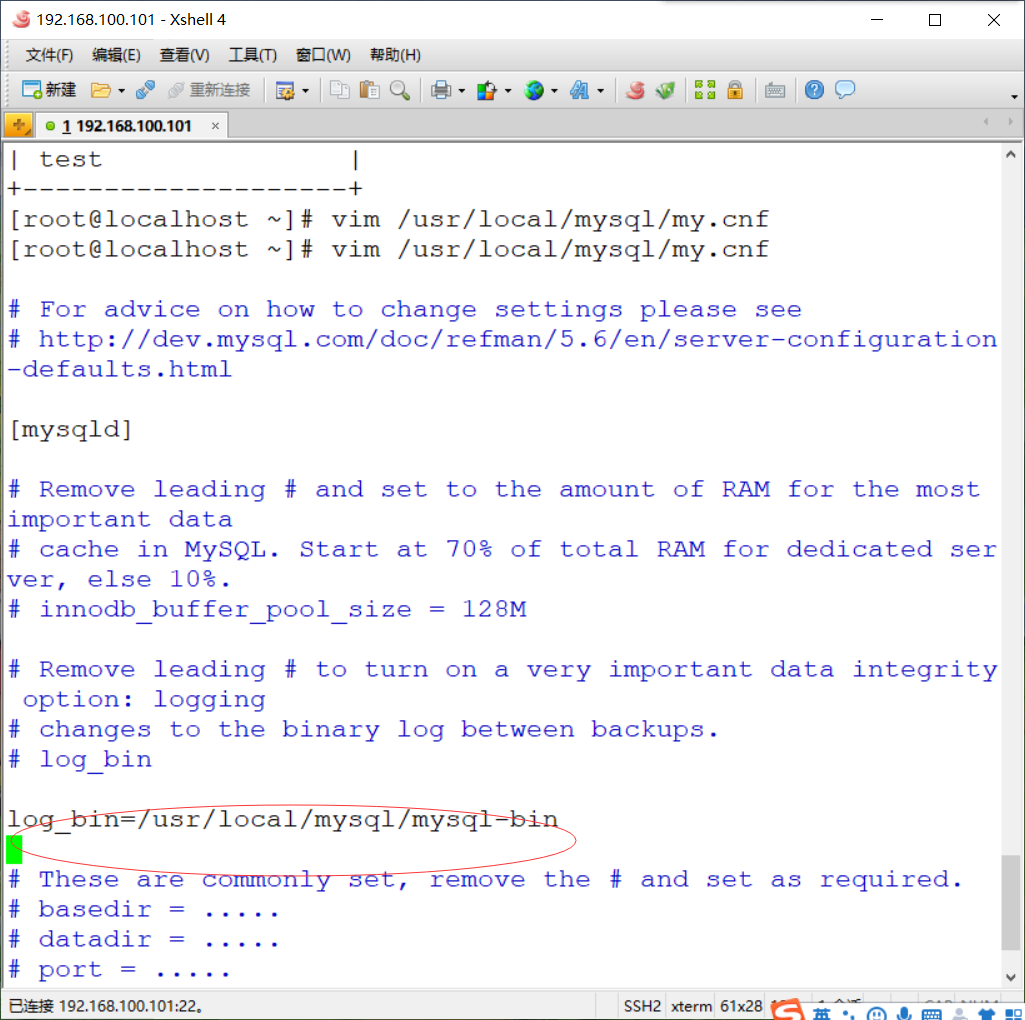Toggle full screen icon
Image resolution: width=1025 pixels, height=1020 pixels.
[705, 90]
